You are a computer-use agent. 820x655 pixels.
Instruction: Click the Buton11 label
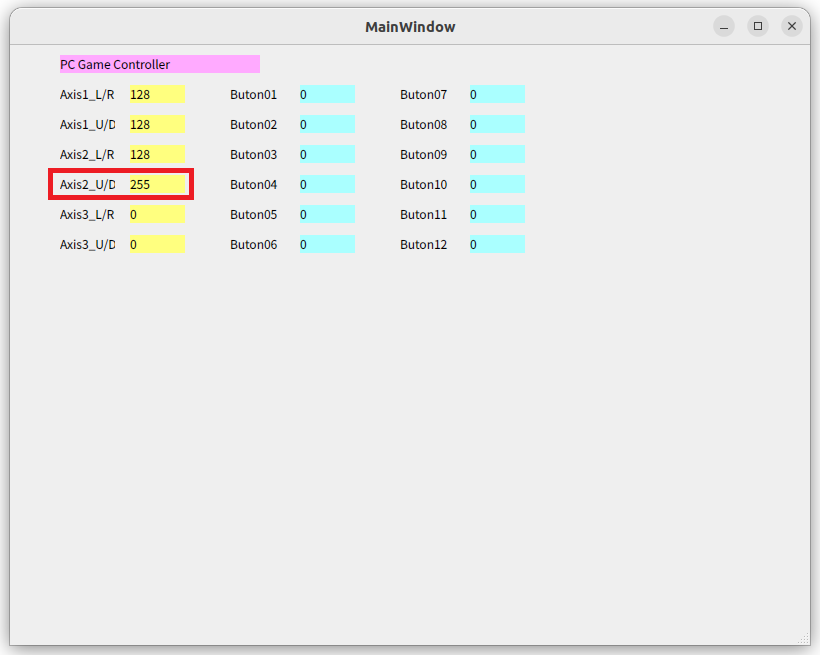coord(422,214)
